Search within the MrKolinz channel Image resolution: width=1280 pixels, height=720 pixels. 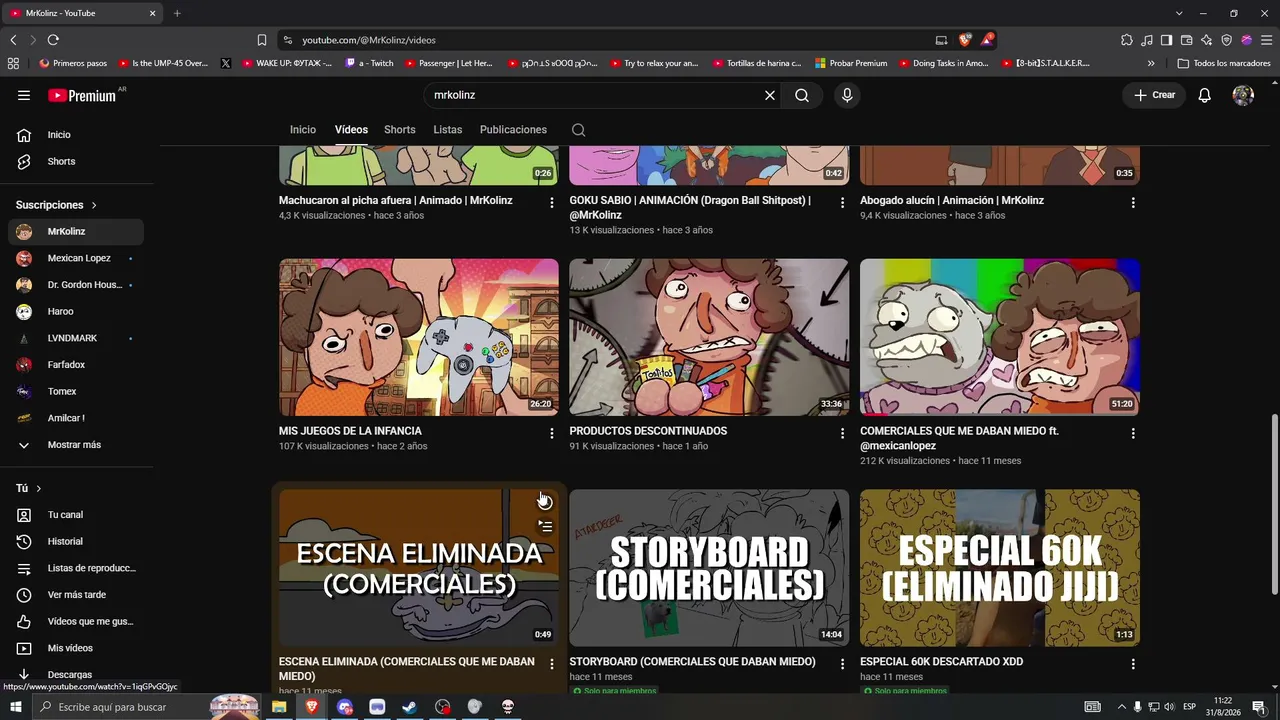pyautogui.click(x=578, y=130)
